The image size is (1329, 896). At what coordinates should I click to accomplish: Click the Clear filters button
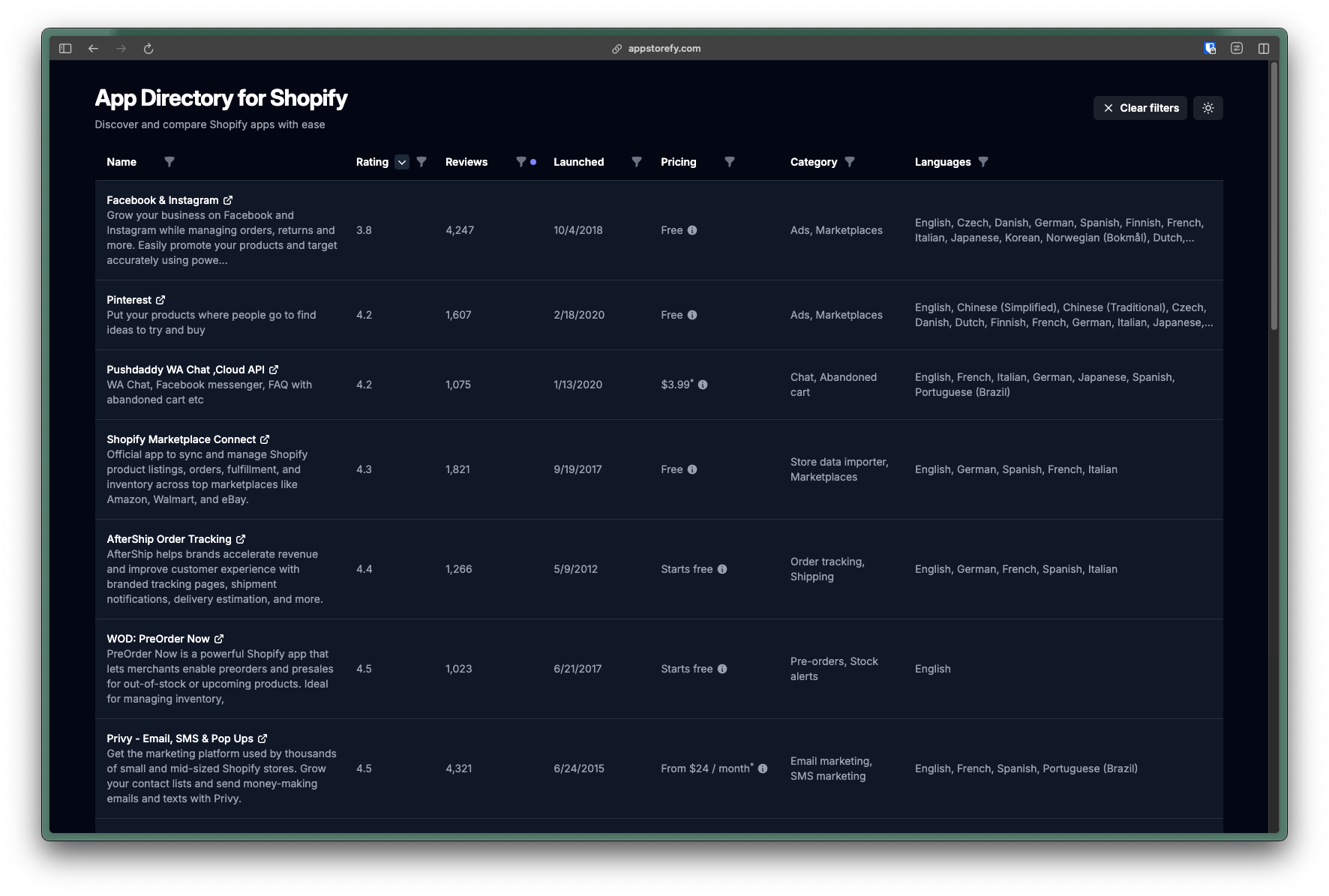[x=1139, y=107]
